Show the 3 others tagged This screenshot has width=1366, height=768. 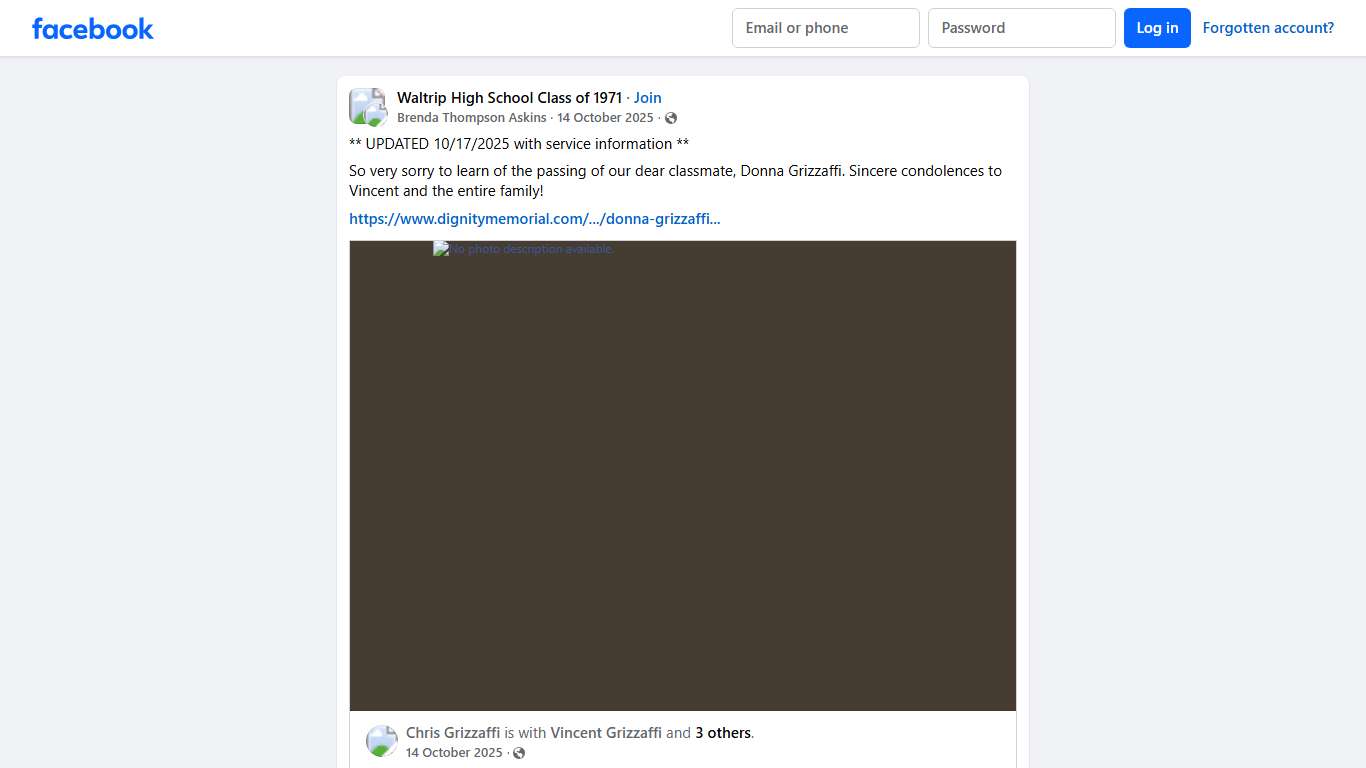point(722,733)
